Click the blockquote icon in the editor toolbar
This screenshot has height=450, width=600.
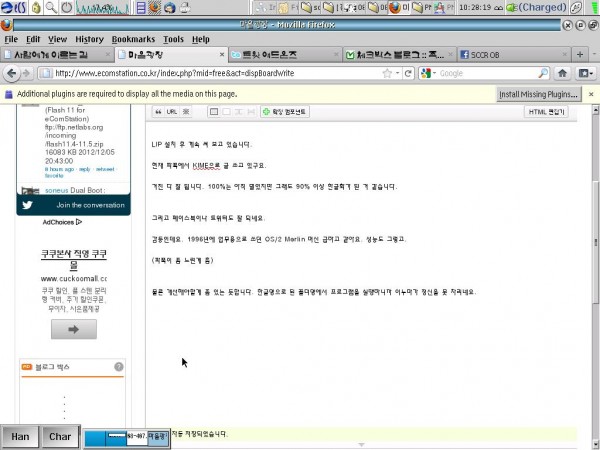(158, 112)
